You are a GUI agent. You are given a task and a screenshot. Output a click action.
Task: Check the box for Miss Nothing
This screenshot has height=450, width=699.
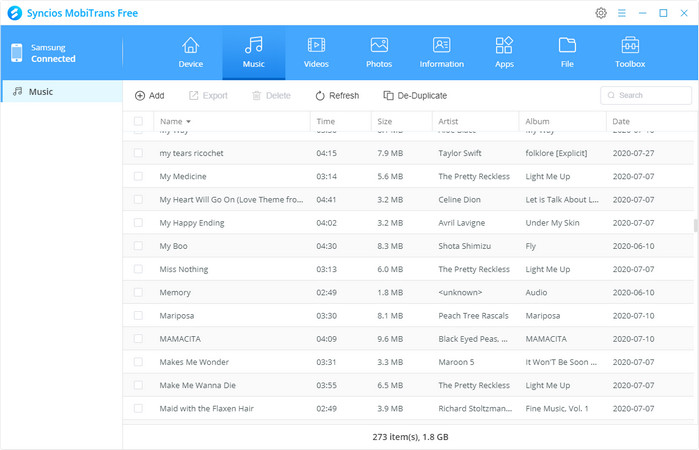(138, 269)
